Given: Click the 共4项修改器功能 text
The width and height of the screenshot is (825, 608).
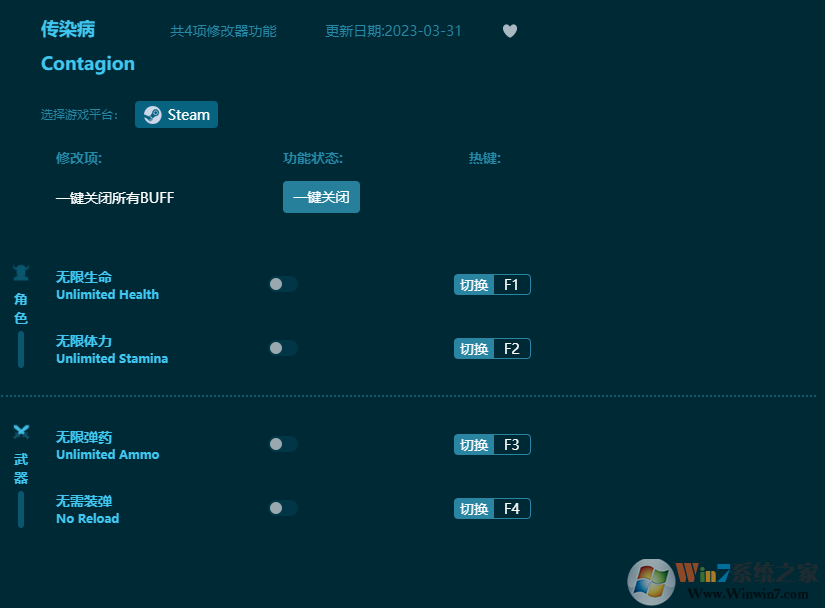Looking at the screenshot, I should [x=223, y=31].
